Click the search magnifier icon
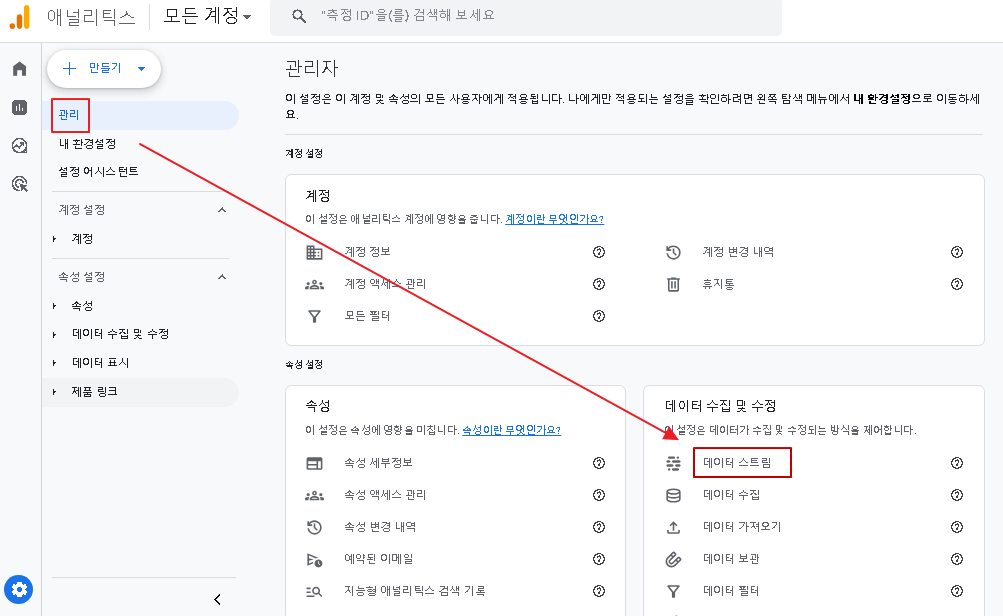The width and height of the screenshot is (1003, 616). [299, 16]
